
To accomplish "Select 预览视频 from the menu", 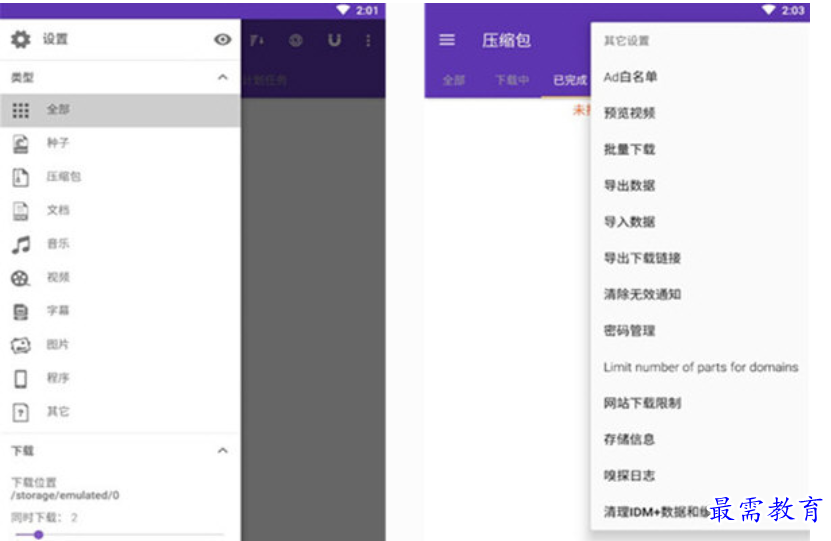I will [x=630, y=113].
